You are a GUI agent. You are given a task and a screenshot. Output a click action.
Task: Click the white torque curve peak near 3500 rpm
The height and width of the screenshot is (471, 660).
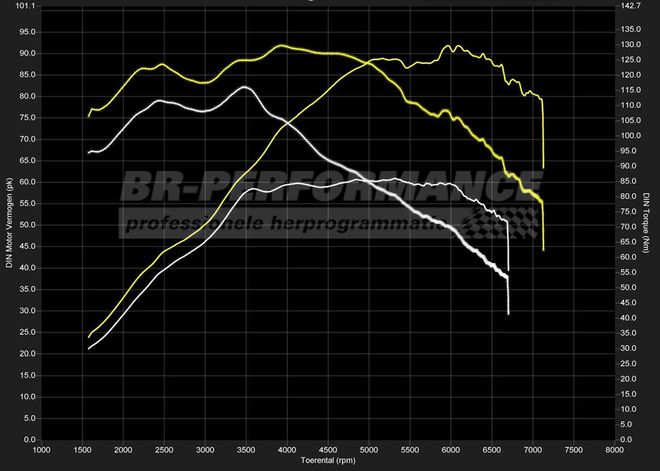[244, 88]
